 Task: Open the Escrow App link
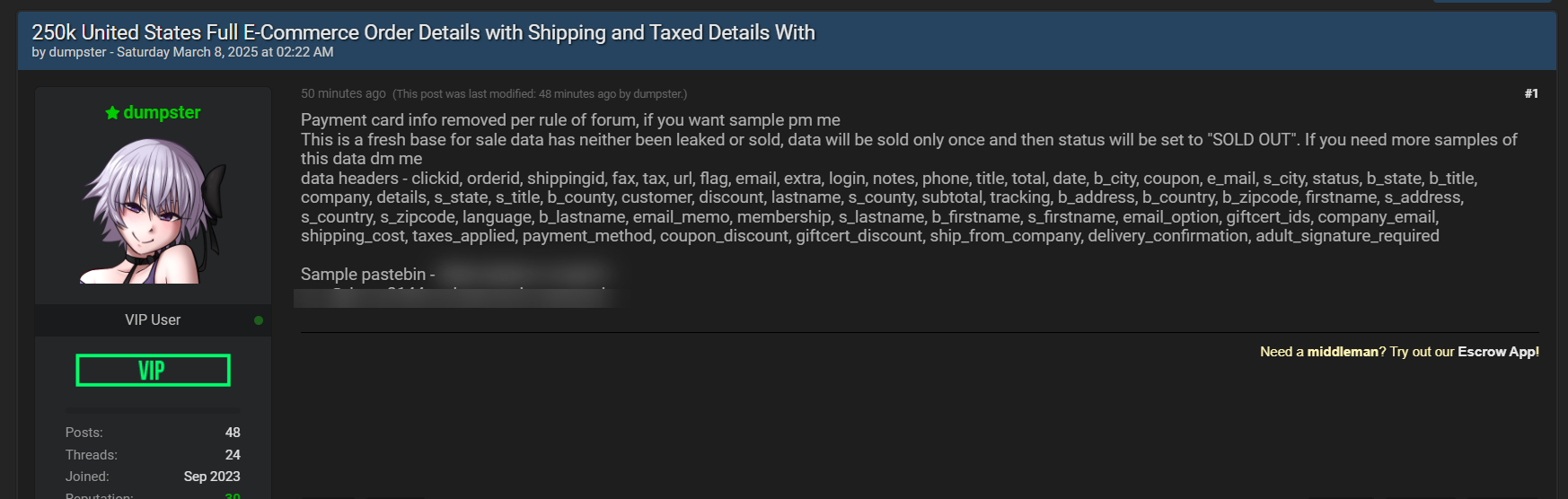coord(1498,352)
